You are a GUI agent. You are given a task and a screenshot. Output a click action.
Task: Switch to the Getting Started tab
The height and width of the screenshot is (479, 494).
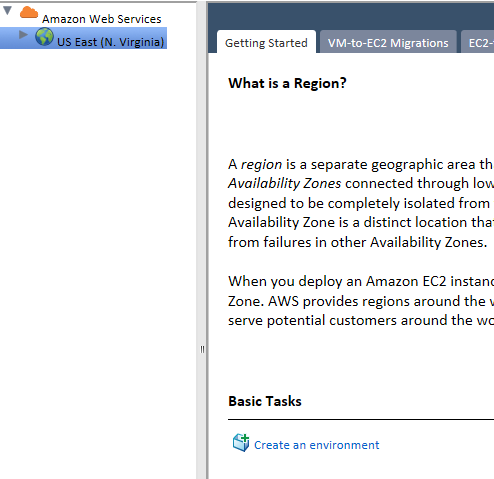coord(266,43)
